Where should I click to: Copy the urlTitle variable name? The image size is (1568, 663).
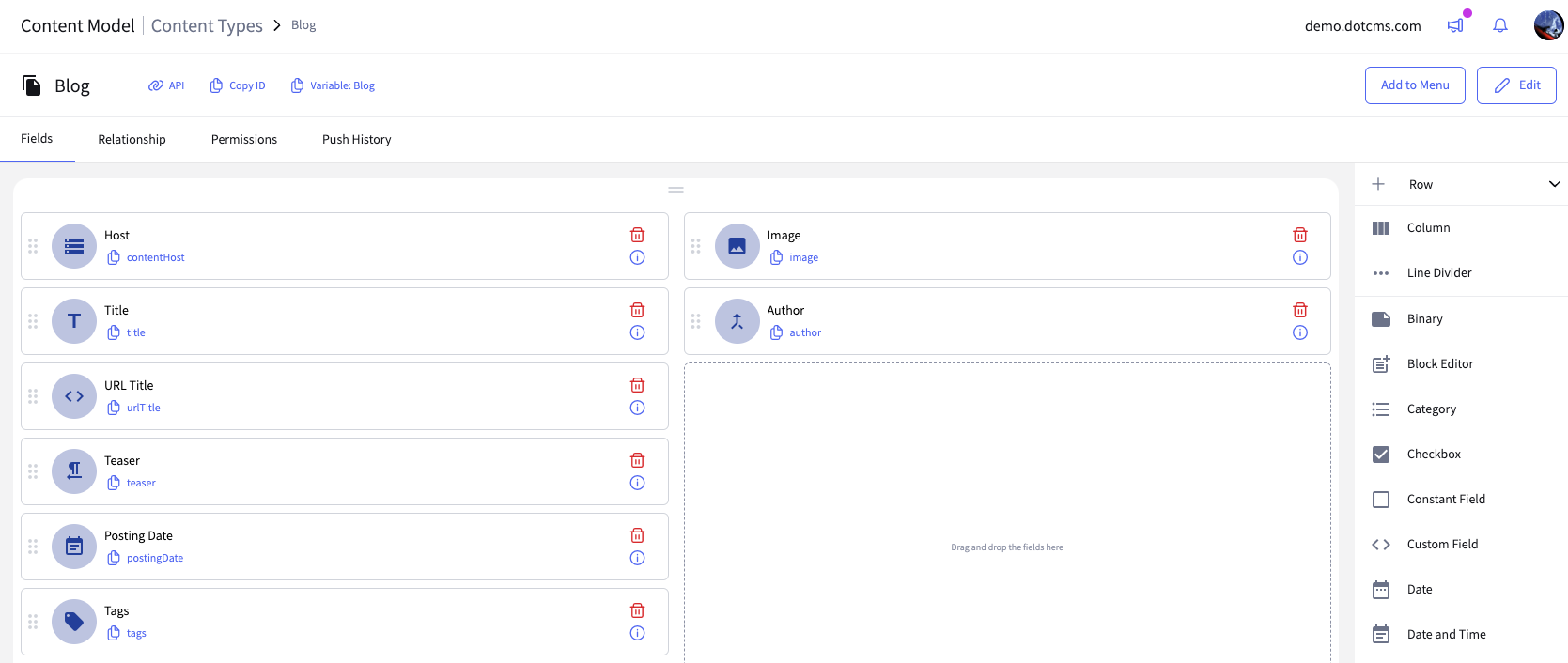[114, 408]
